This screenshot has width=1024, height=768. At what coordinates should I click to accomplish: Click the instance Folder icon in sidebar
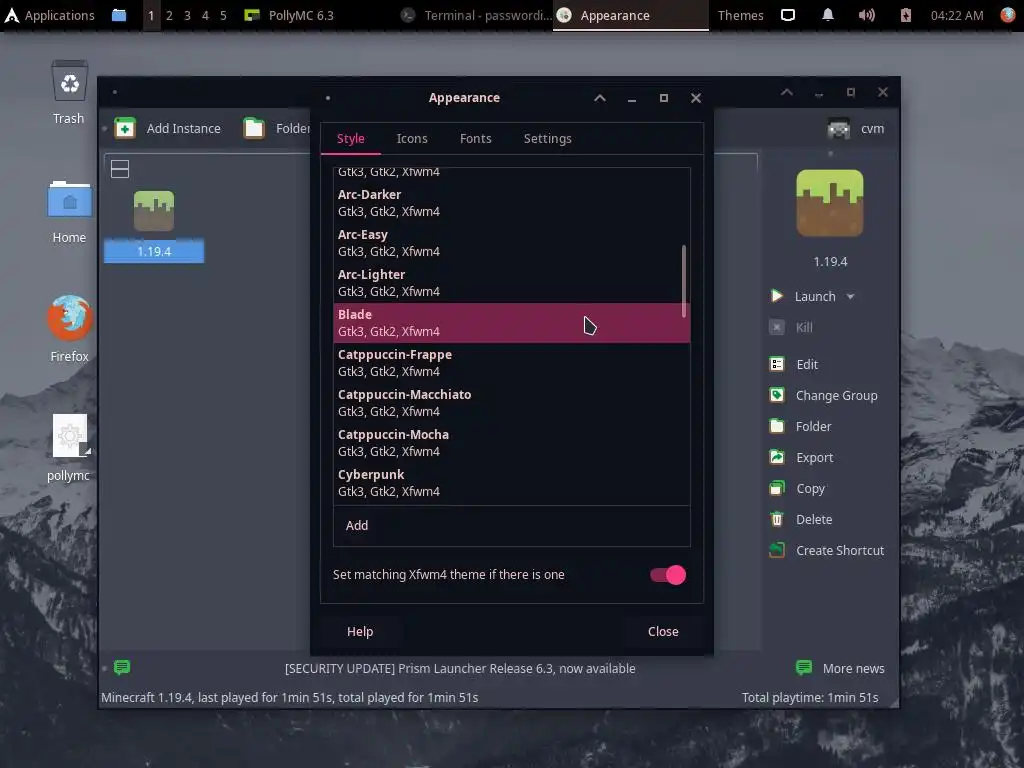click(776, 426)
